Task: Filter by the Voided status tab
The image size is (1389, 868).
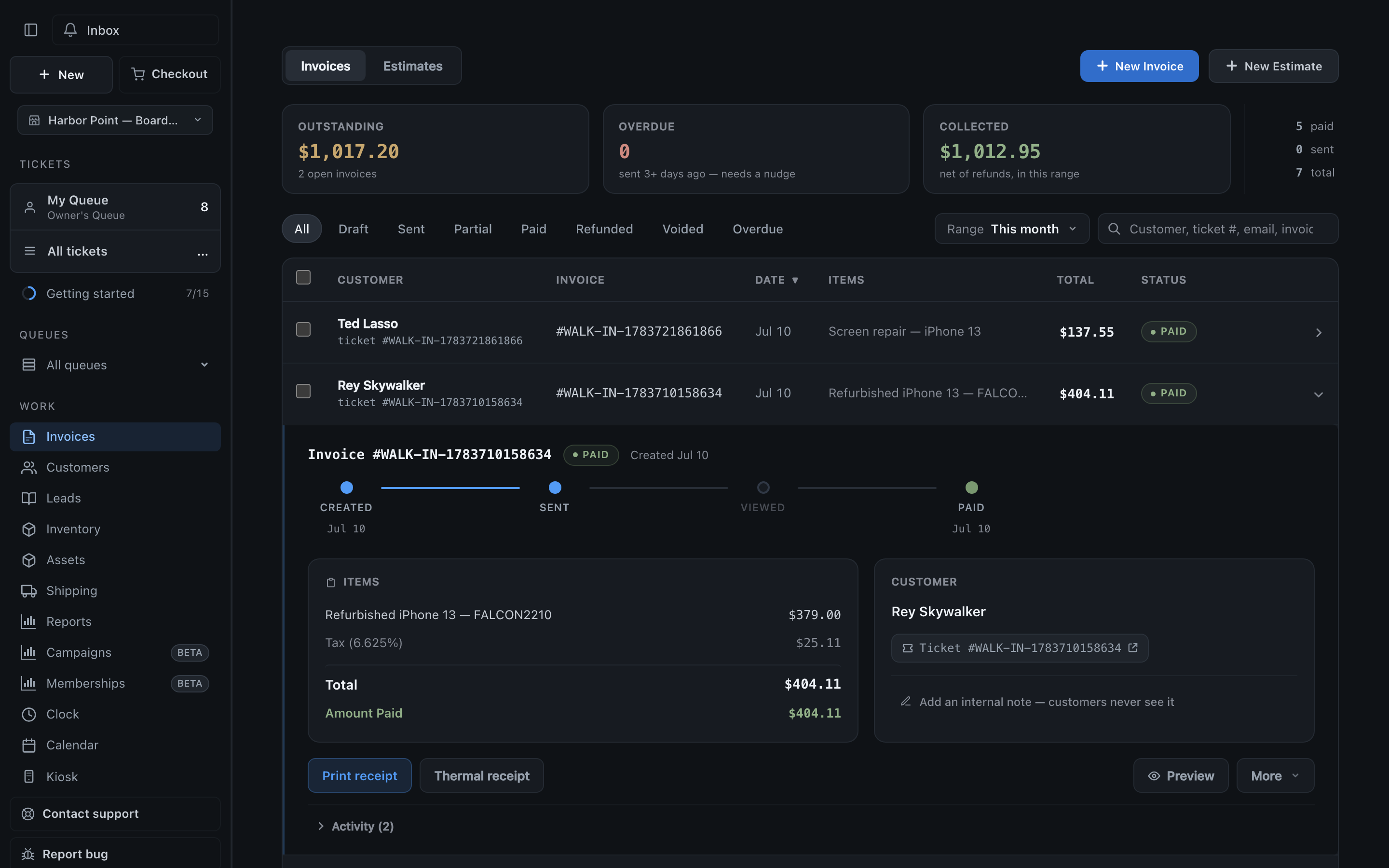Action: click(x=682, y=229)
